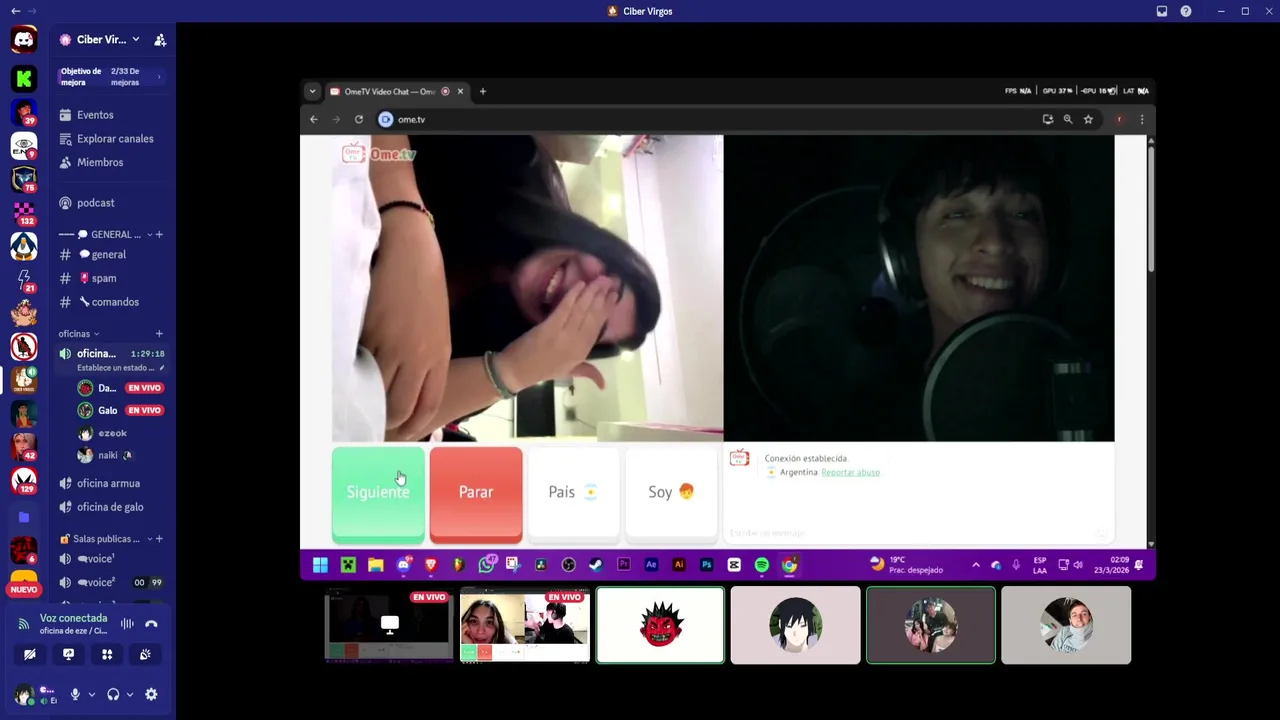
Task: Open the server folder icon in sidebar
Action: click(x=24, y=517)
